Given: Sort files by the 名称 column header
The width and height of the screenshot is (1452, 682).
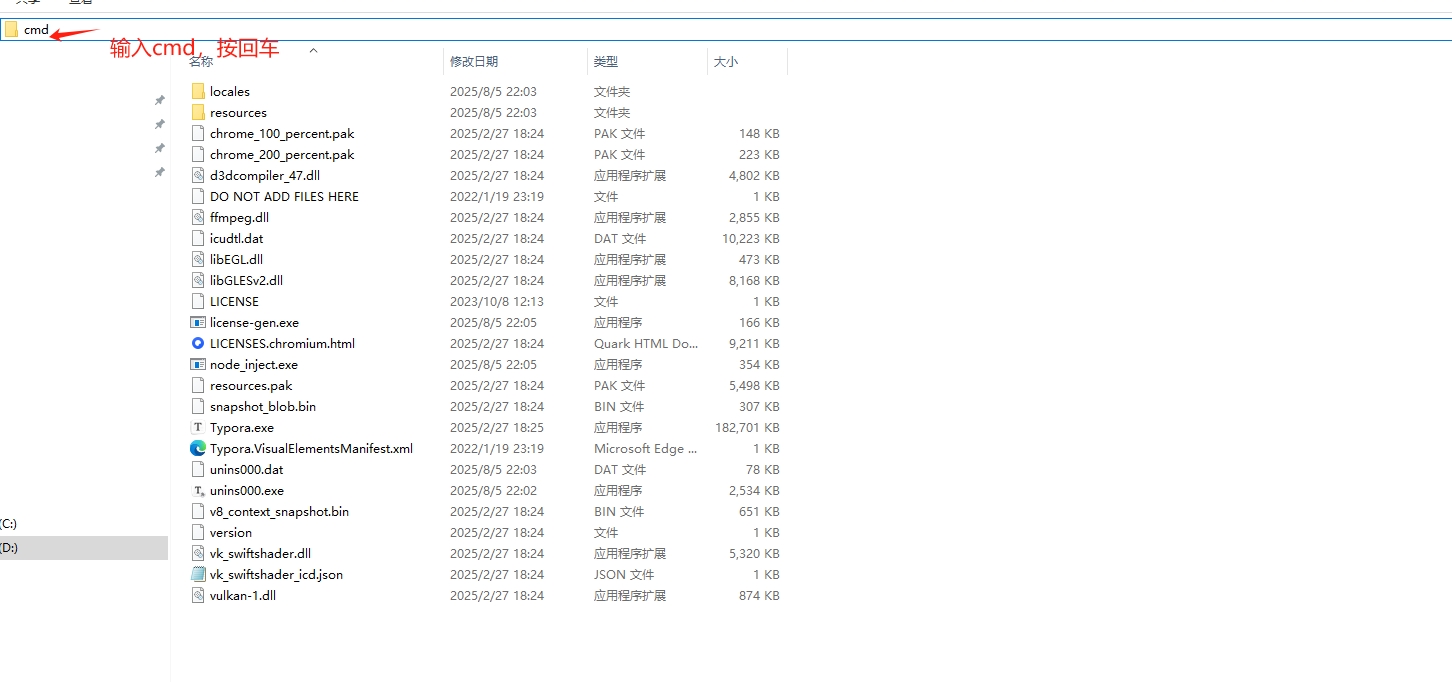Looking at the screenshot, I should coord(201,62).
